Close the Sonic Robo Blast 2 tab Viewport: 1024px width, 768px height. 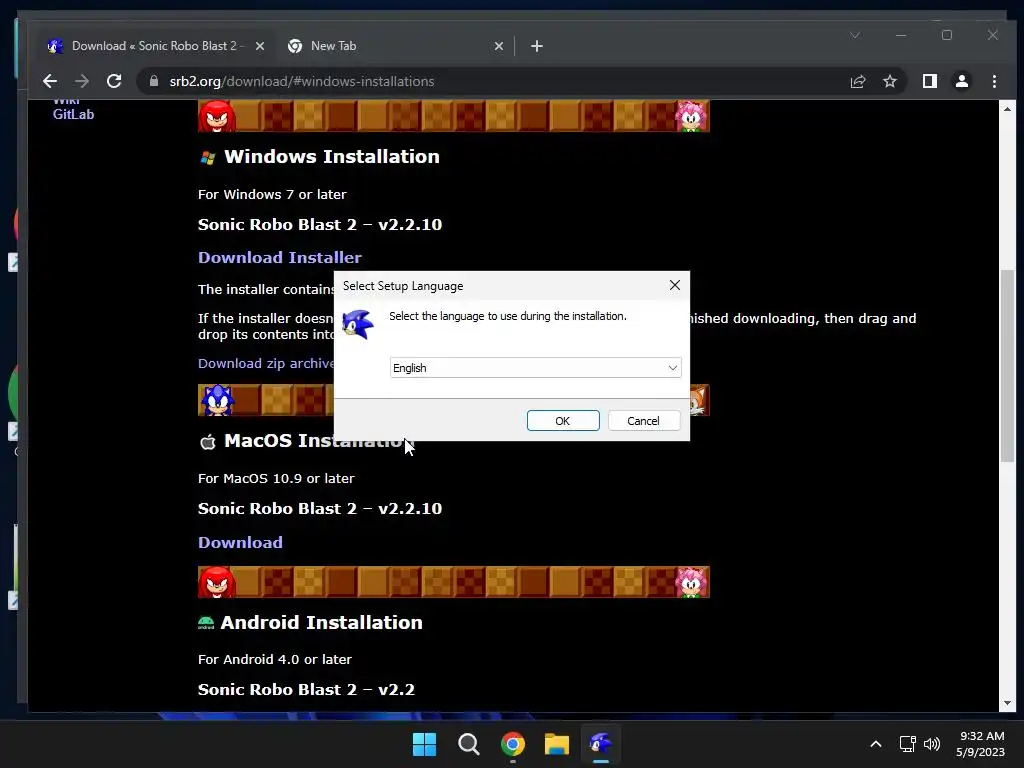point(259,46)
